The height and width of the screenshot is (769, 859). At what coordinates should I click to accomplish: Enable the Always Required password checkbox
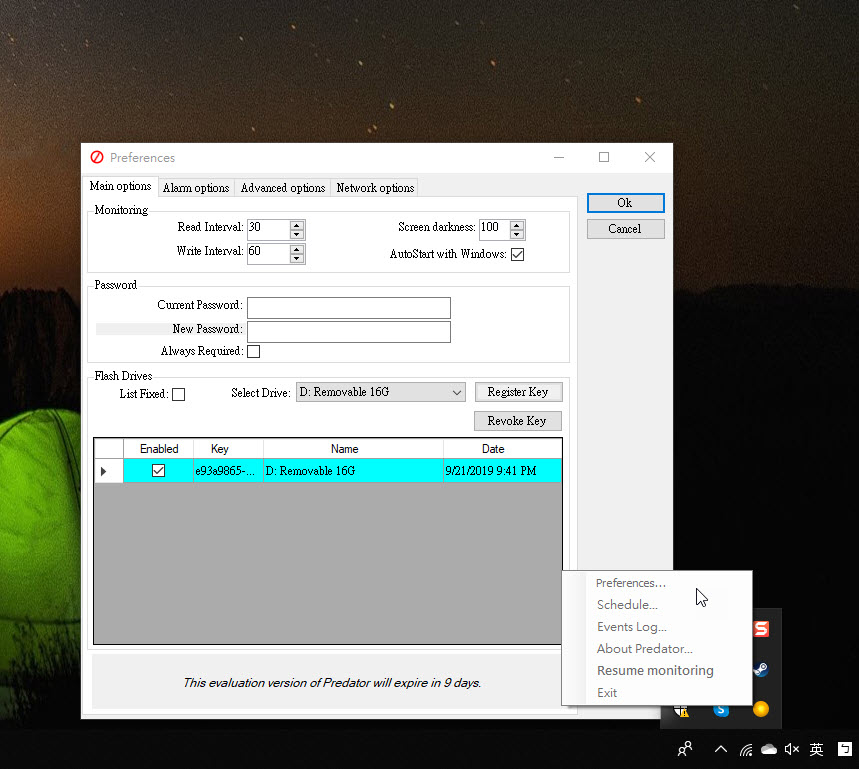[253, 352]
